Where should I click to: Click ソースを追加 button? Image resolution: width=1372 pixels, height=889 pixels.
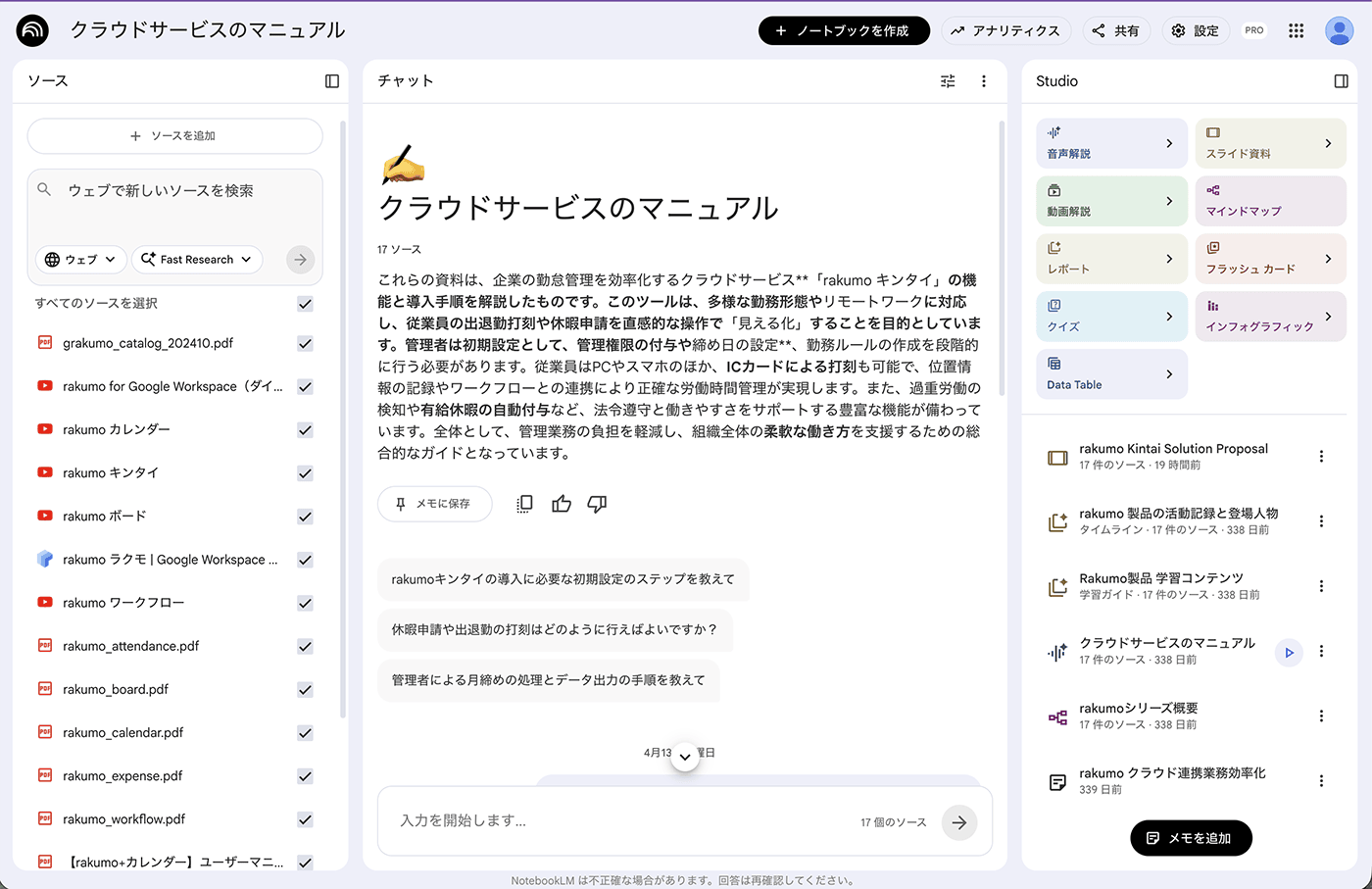pos(174,136)
